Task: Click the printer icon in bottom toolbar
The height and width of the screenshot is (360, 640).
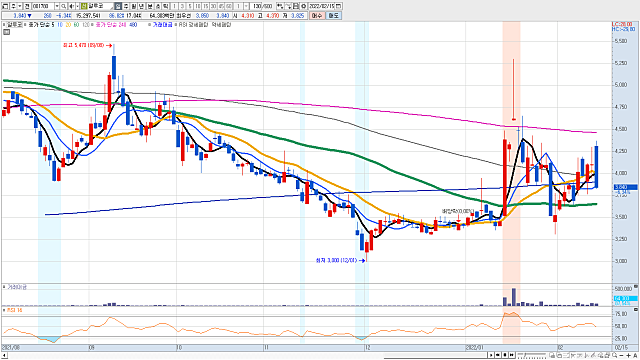Action: pos(607,355)
